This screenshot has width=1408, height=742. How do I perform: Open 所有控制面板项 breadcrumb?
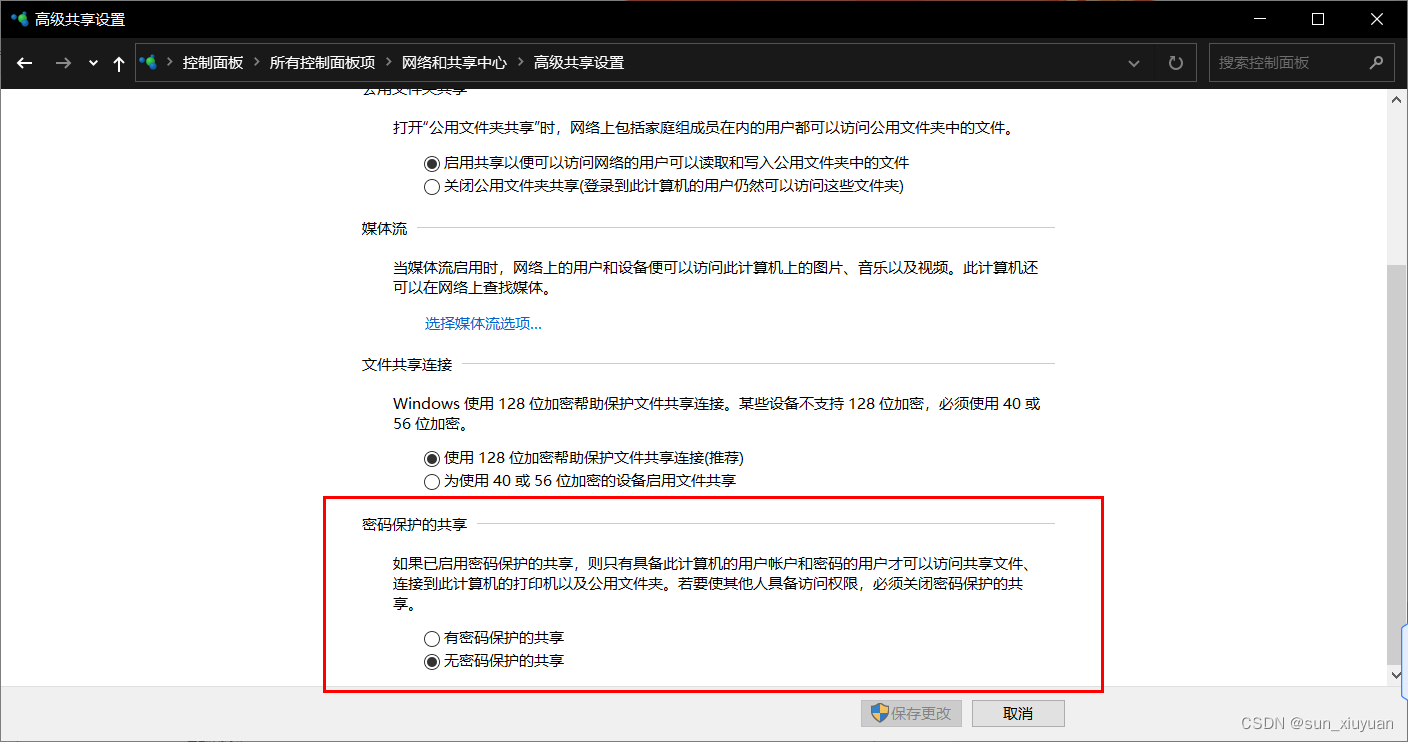tap(322, 62)
